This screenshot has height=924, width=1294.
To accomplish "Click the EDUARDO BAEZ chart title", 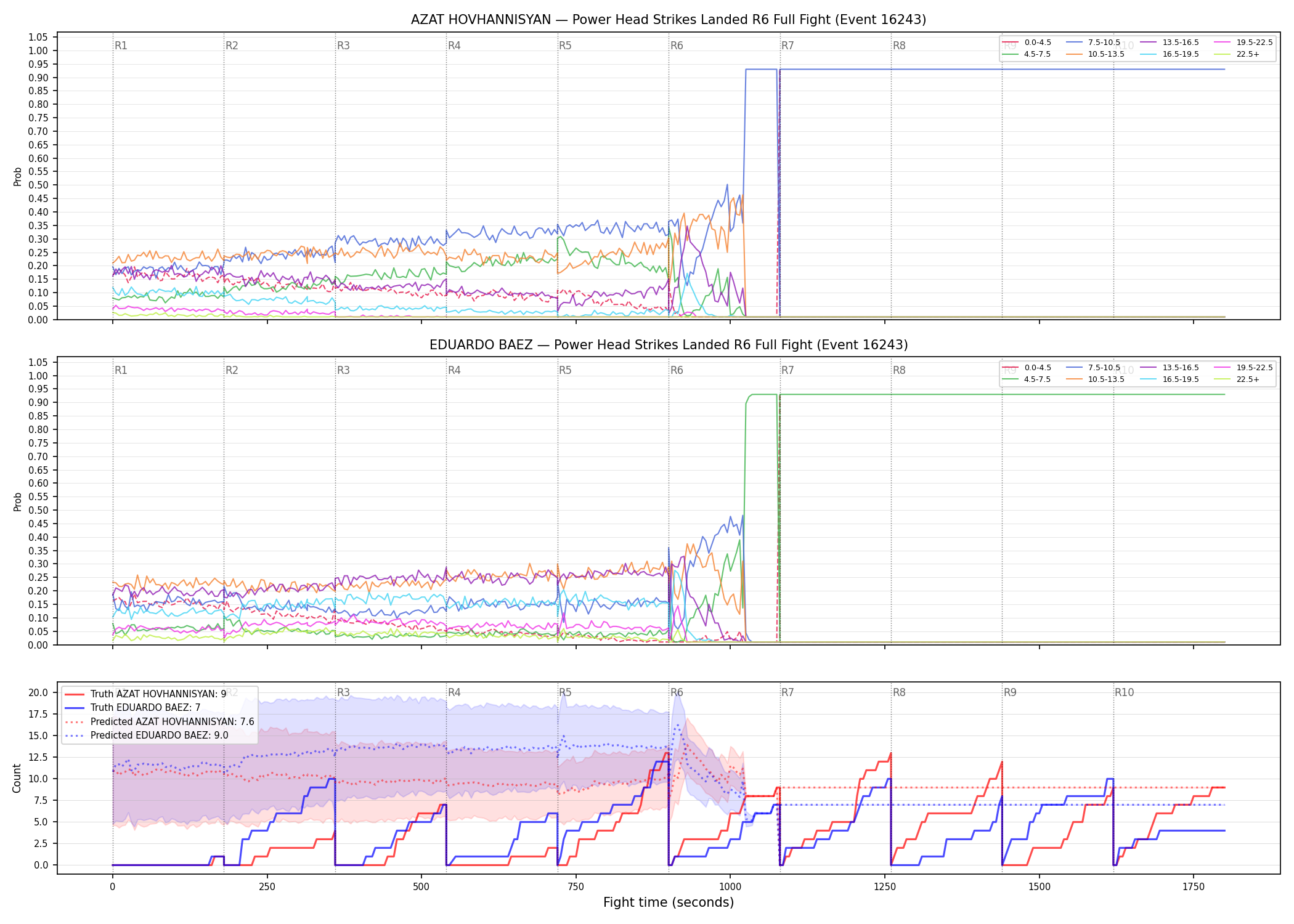I will pyautogui.click(x=669, y=345).
